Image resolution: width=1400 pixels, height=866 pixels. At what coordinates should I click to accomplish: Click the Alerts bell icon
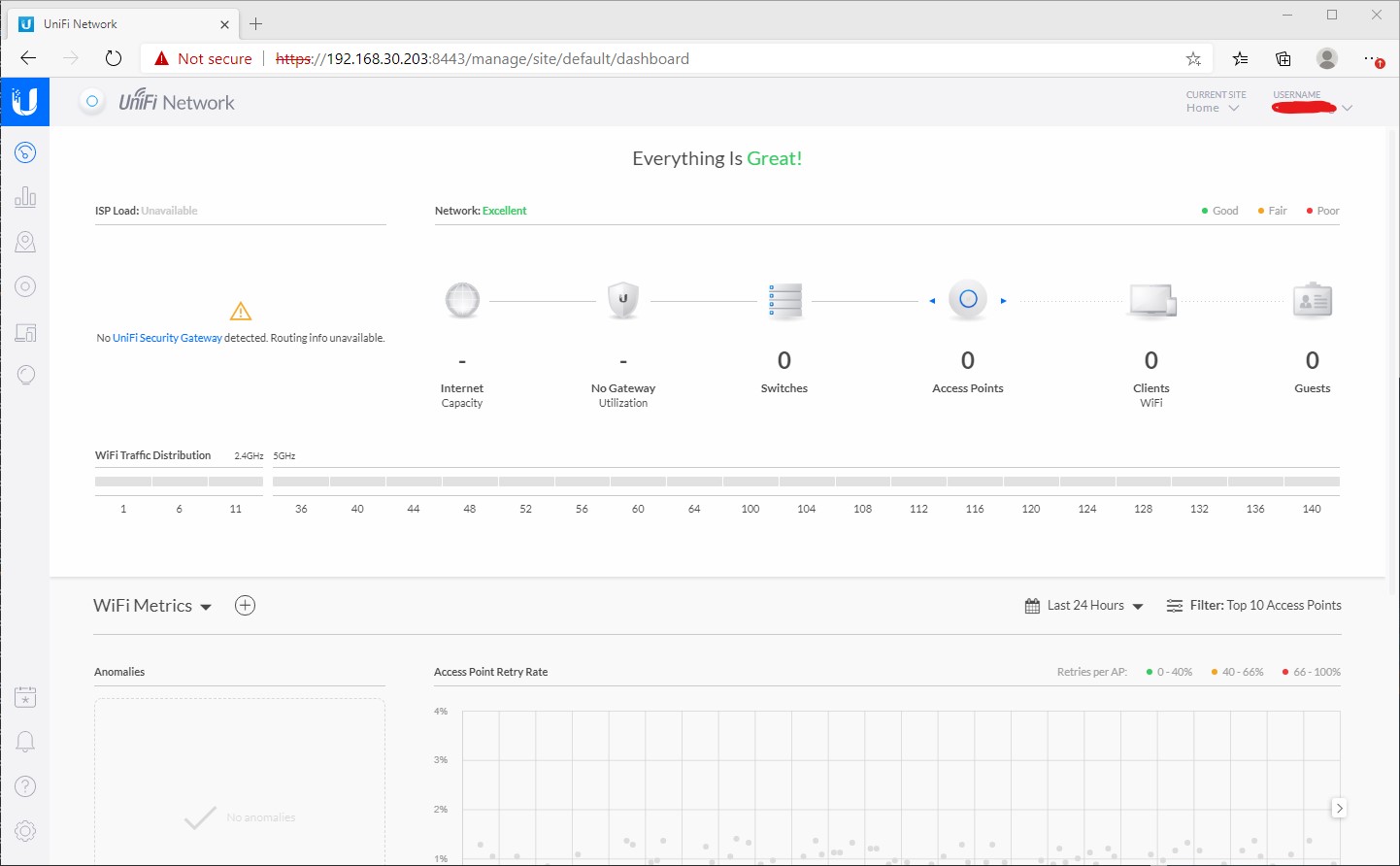(x=25, y=741)
